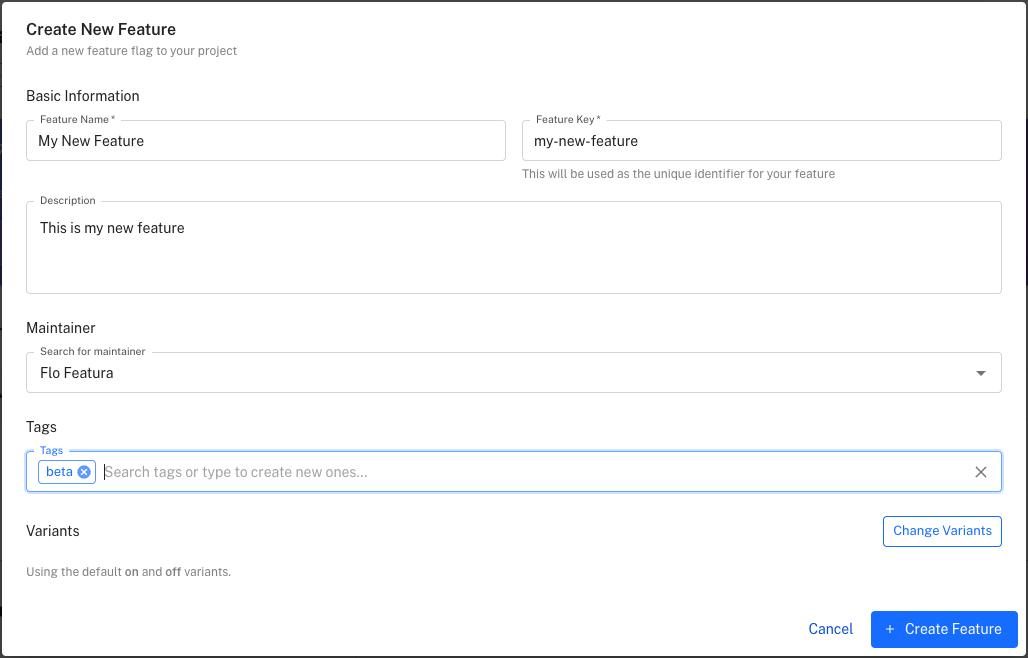The height and width of the screenshot is (658, 1028).
Task: Click the Create New Feature dialog title
Action: click(x=100, y=29)
